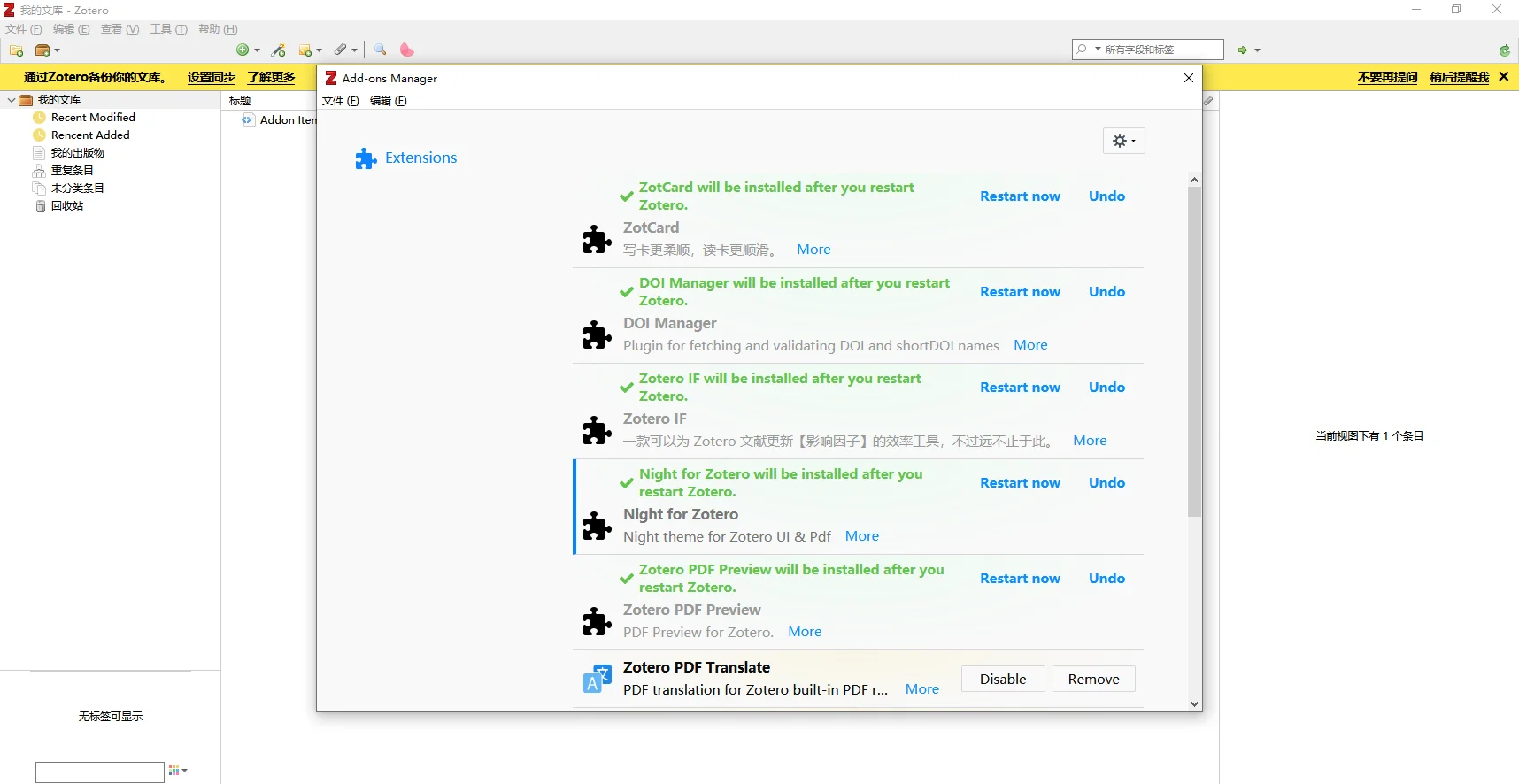The height and width of the screenshot is (784, 1519).
Task: Open the paperclip attachment dropdown
Action: tap(354, 50)
